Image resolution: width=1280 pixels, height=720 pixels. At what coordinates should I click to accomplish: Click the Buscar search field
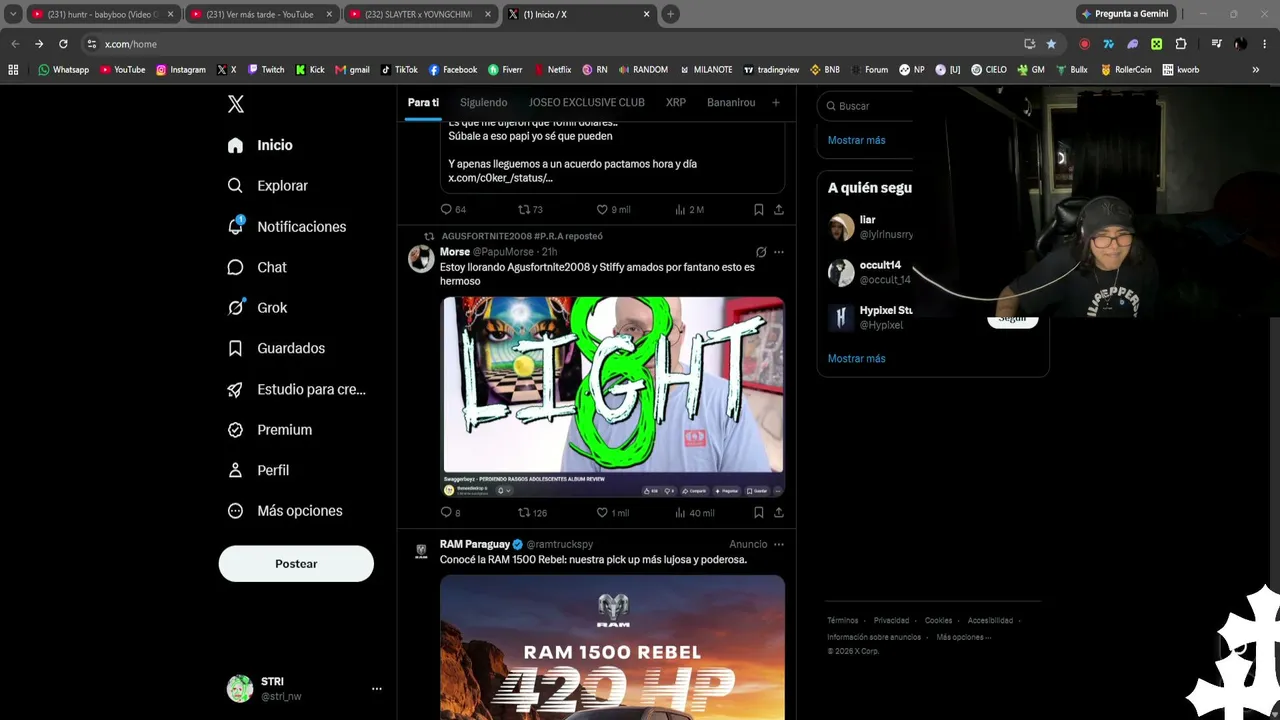coord(866,106)
